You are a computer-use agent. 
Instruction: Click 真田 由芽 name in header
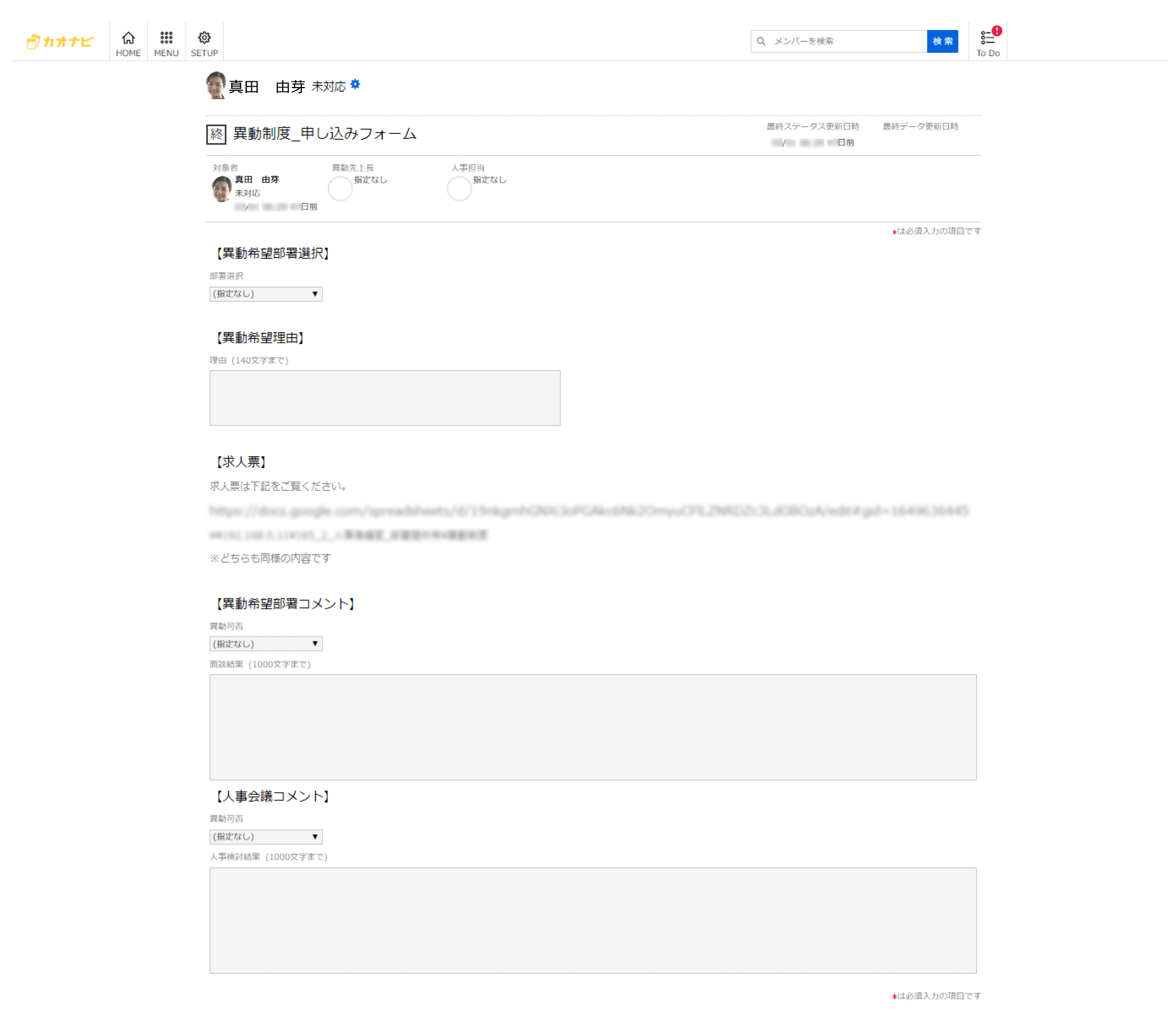click(x=267, y=87)
